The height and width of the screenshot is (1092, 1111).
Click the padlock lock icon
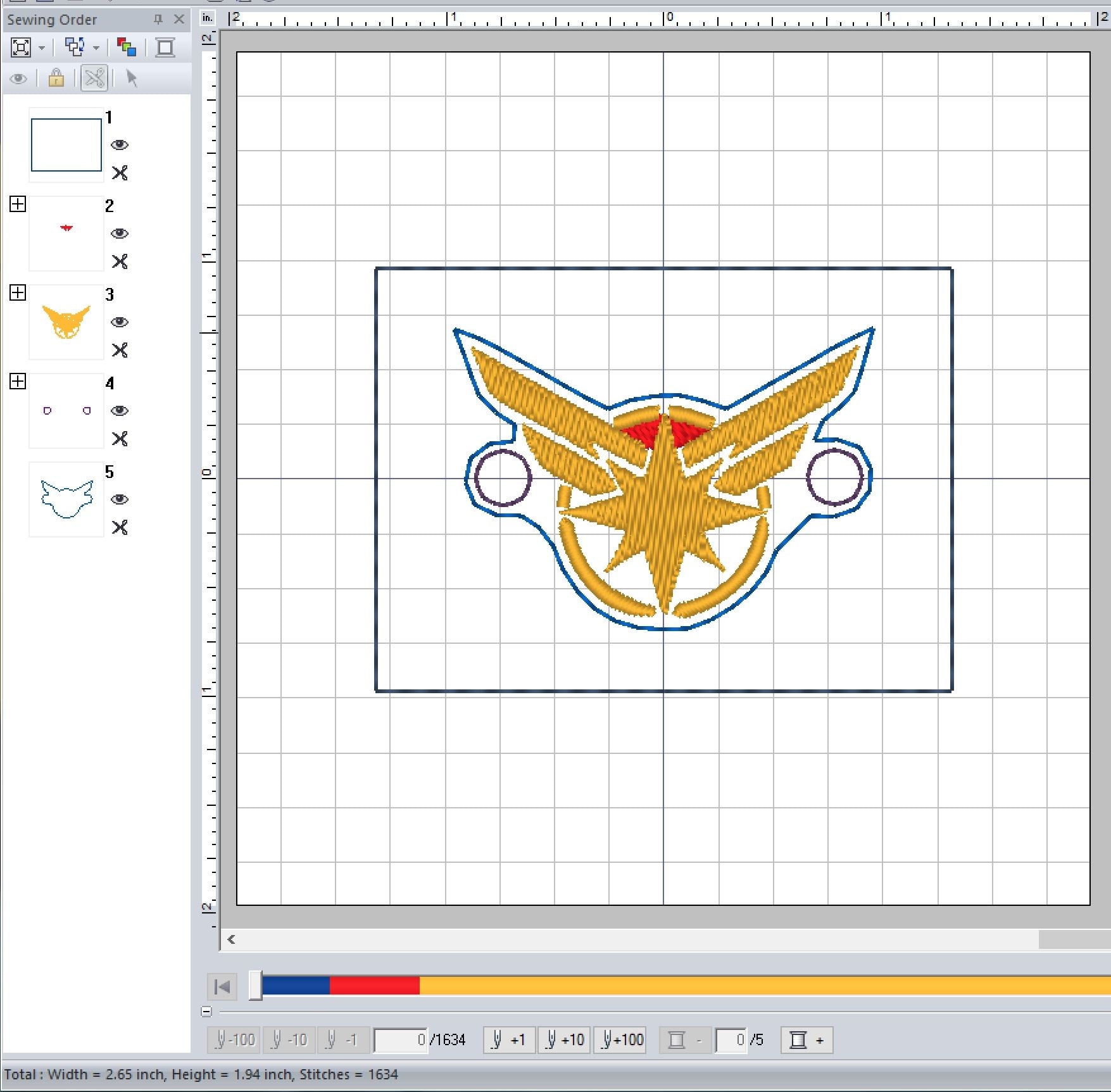[x=56, y=78]
